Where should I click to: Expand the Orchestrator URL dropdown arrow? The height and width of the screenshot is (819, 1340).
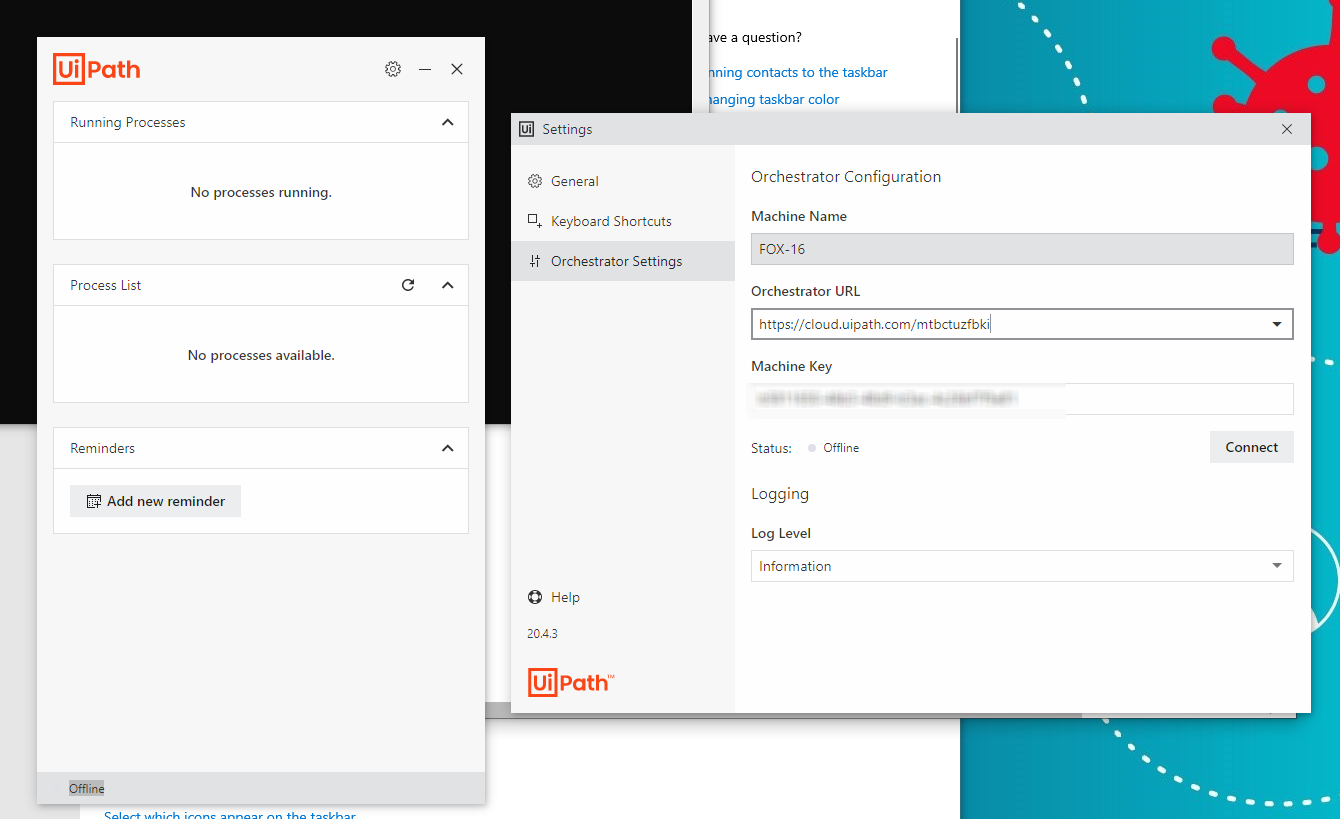[x=1277, y=324]
